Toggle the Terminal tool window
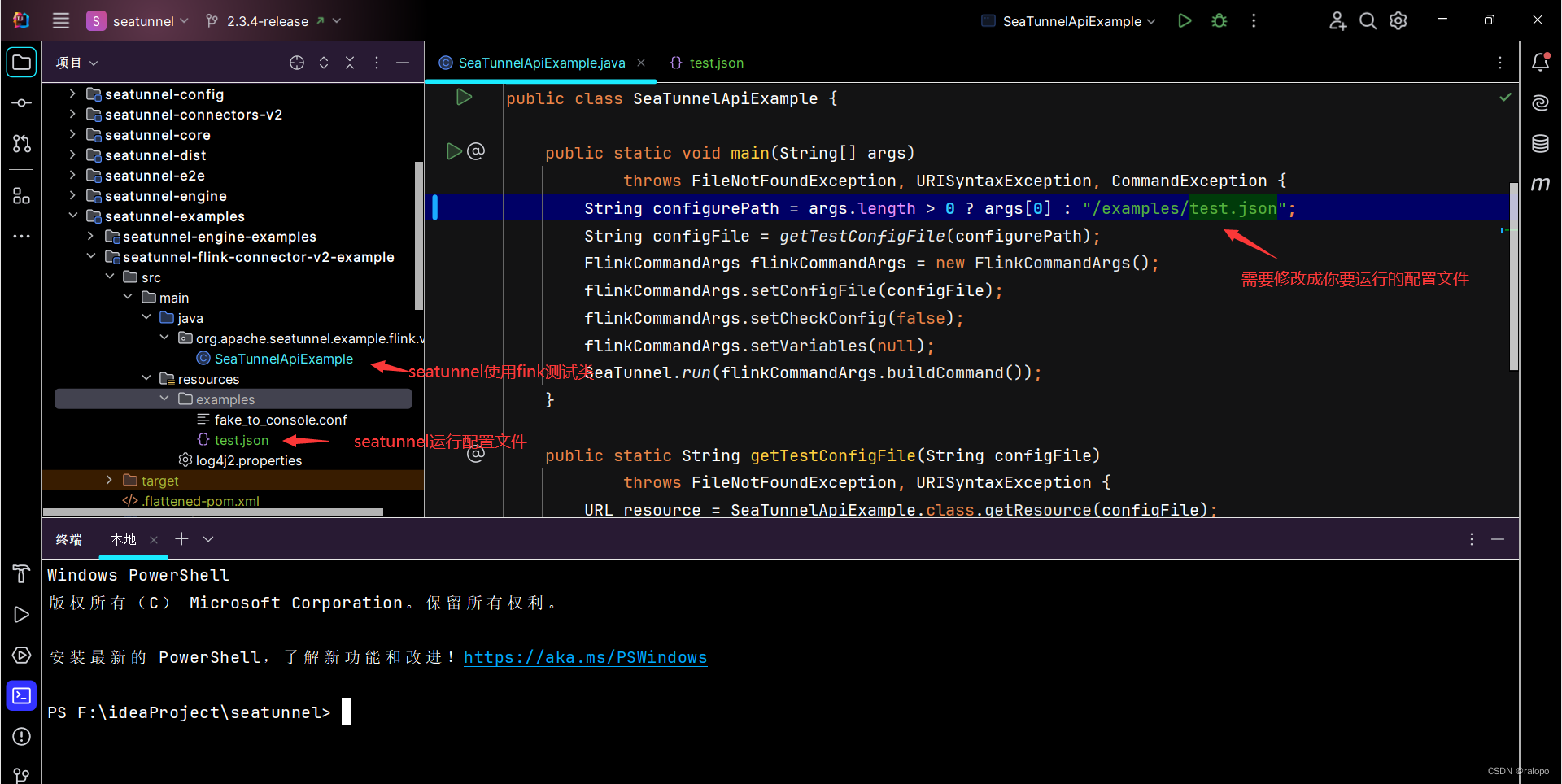Screen dimensions: 1562x784 [22, 696]
